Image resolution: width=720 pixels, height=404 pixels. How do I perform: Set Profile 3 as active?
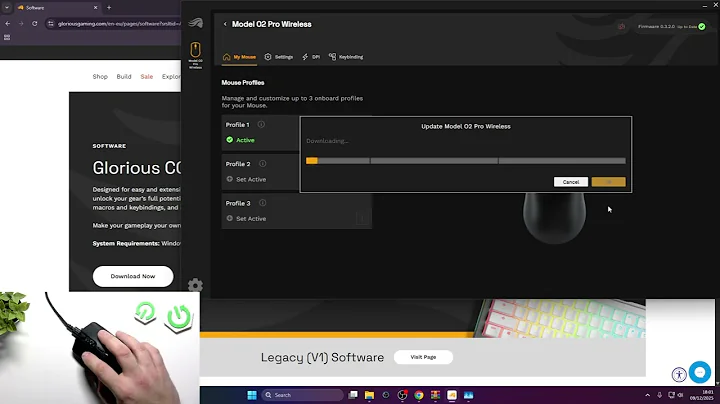pyautogui.click(x=246, y=219)
